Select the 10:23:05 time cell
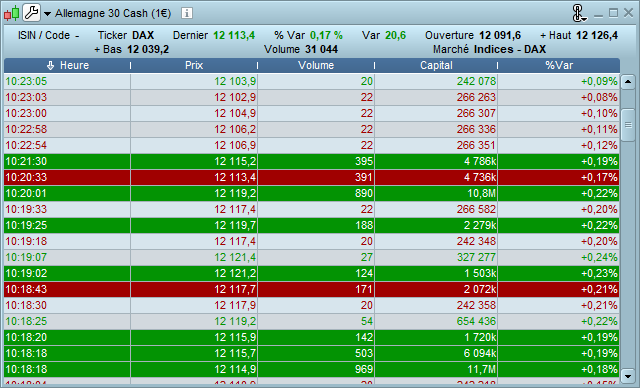The width and height of the screenshot is (640, 388). 67,82
